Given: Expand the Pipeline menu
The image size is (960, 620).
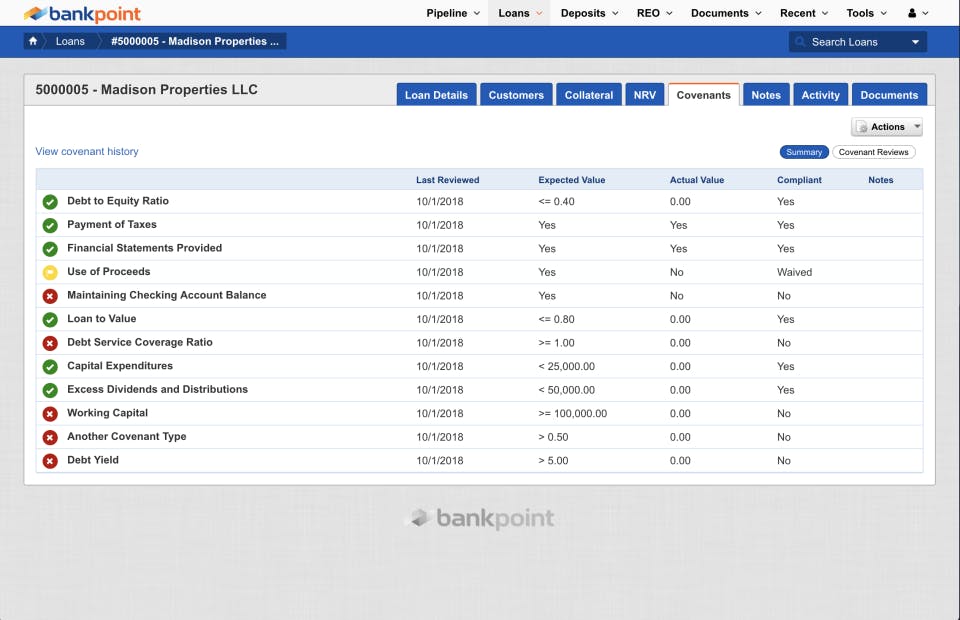Looking at the screenshot, I should [x=453, y=13].
